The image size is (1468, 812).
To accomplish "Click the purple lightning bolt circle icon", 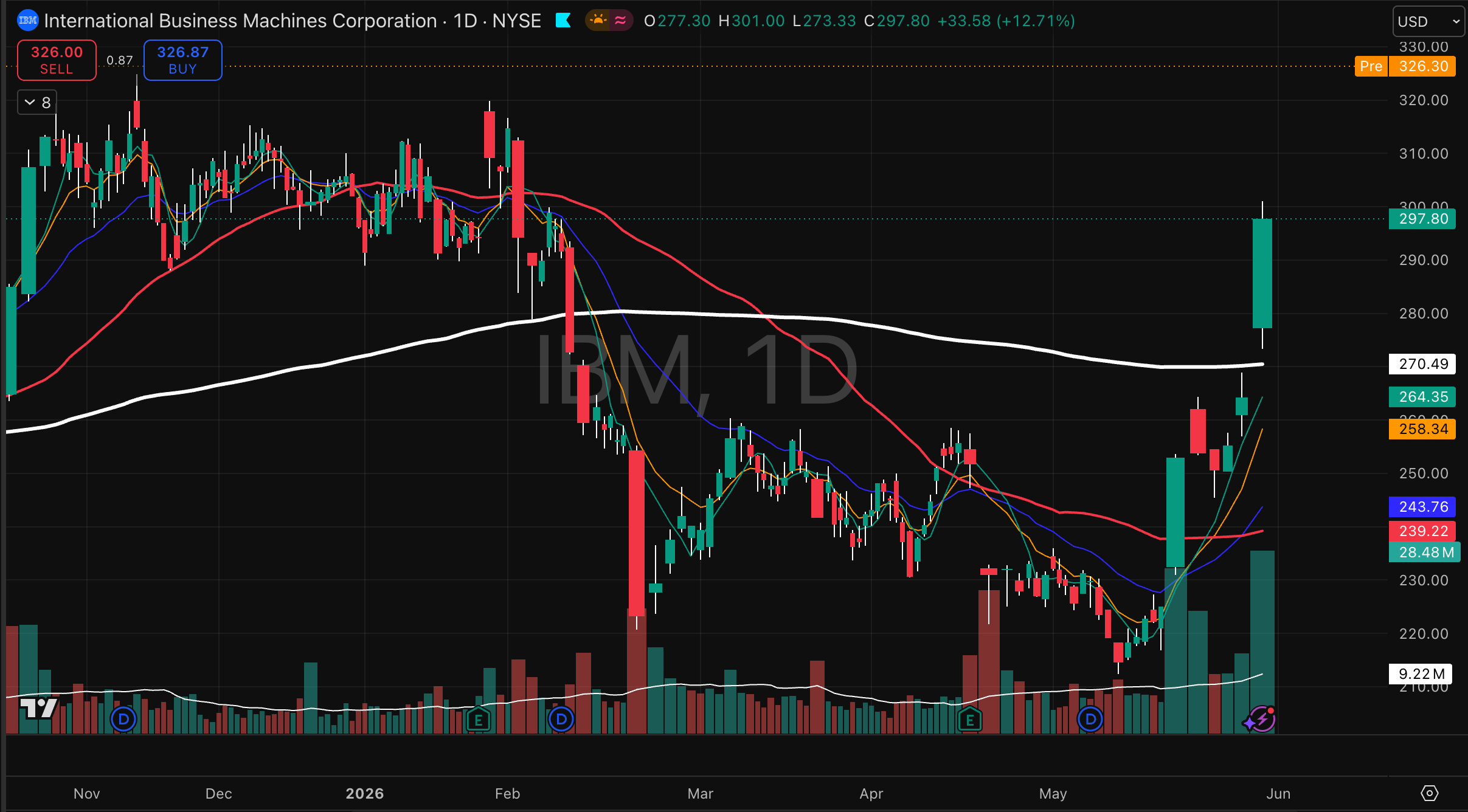I will 1264,720.
